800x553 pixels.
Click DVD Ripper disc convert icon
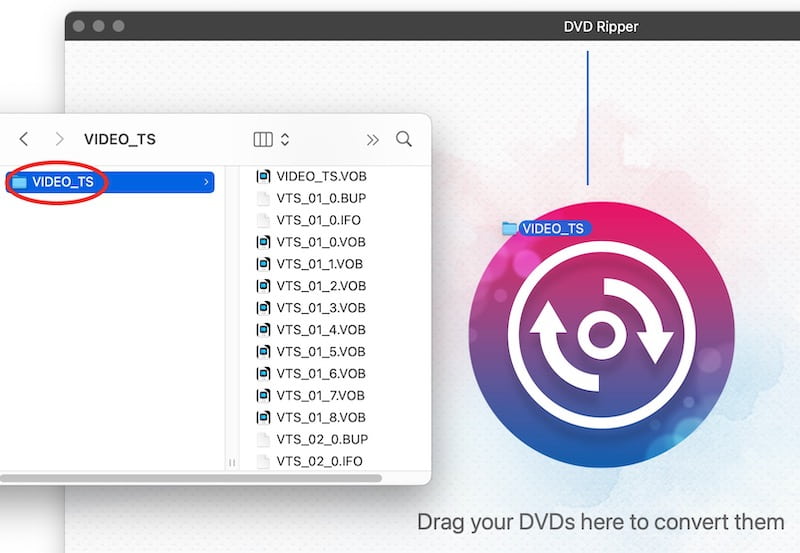pyautogui.click(x=602, y=335)
